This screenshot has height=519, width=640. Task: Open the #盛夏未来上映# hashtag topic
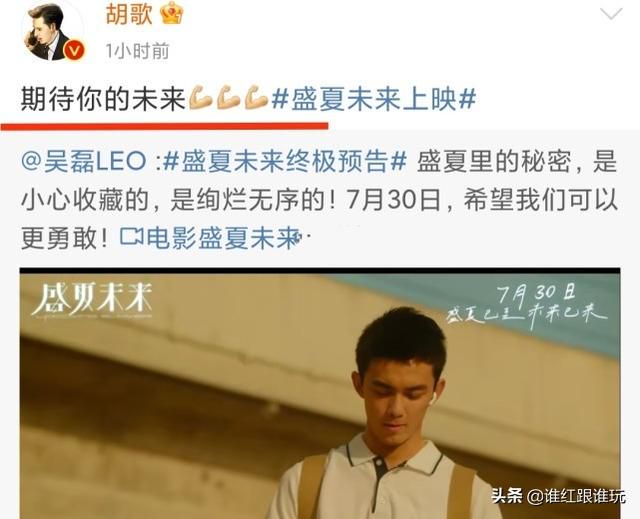click(374, 98)
